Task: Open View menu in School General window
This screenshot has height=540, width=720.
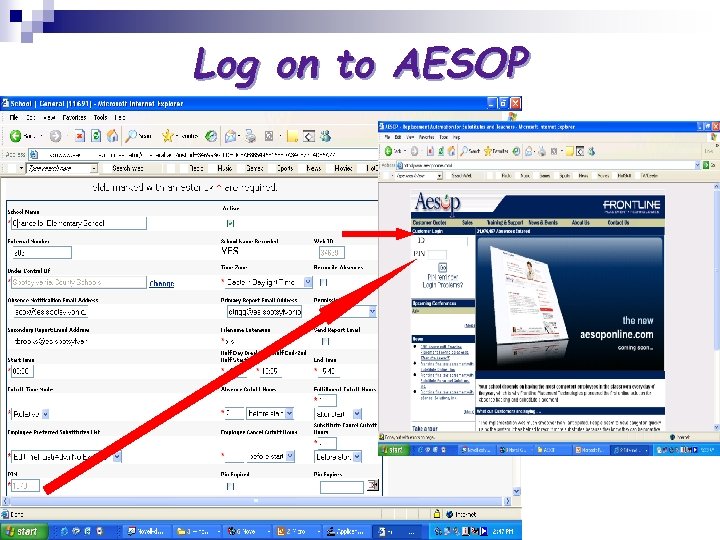Action: point(49,118)
